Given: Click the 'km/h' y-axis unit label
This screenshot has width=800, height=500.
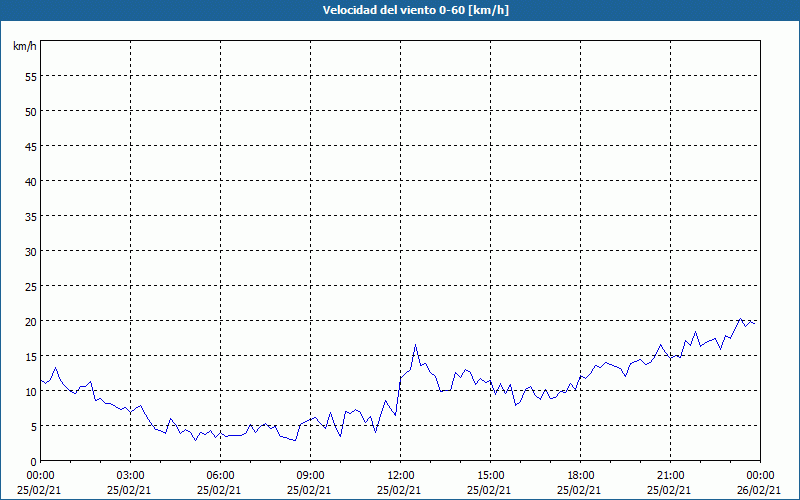Looking at the screenshot, I should click(x=25, y=46).
